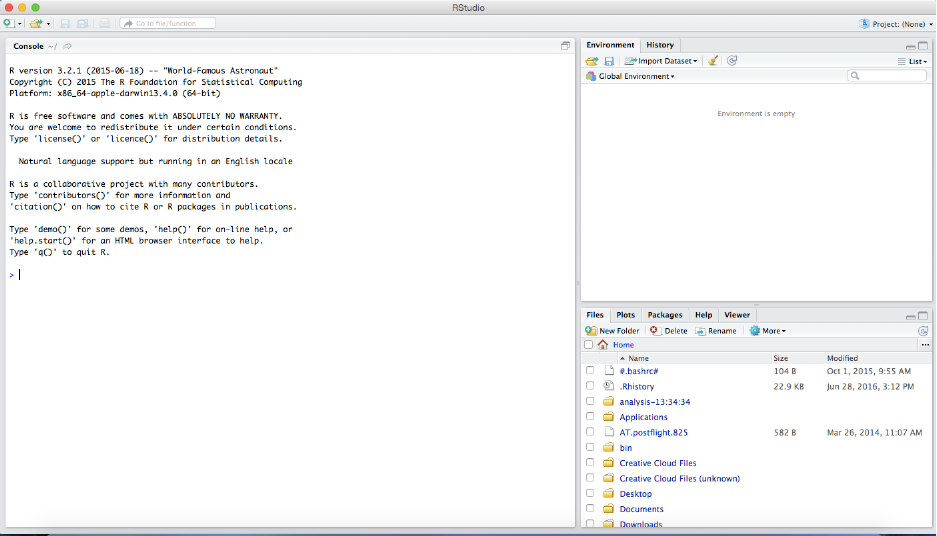Switch to the Packages tab
This screenshot has height=536, width=937.
tap(664, 315)
